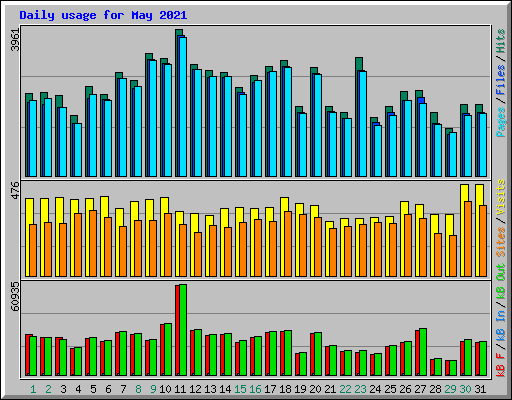This screenshot has height=400, width=512.
Task: Click day 2 on the x-axis
Action: [48, 389]
